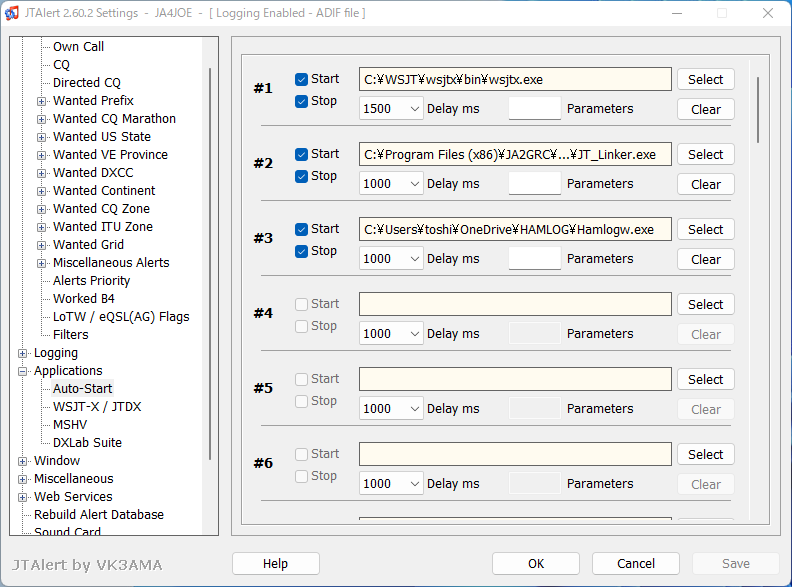The height and width of the screenshot is (587, 792).
Task: Expand the Miscellaneous tree node
Action: coord(22,479)
